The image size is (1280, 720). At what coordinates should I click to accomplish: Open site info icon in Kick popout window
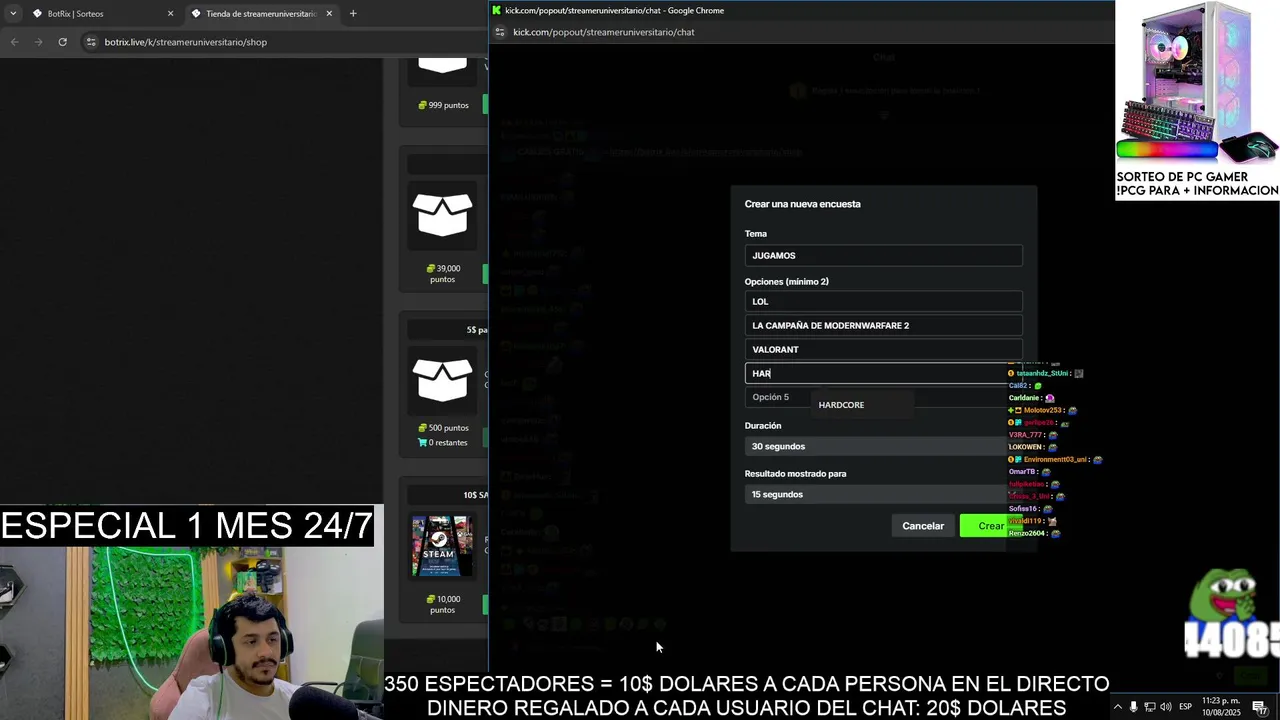click(500, 32)
